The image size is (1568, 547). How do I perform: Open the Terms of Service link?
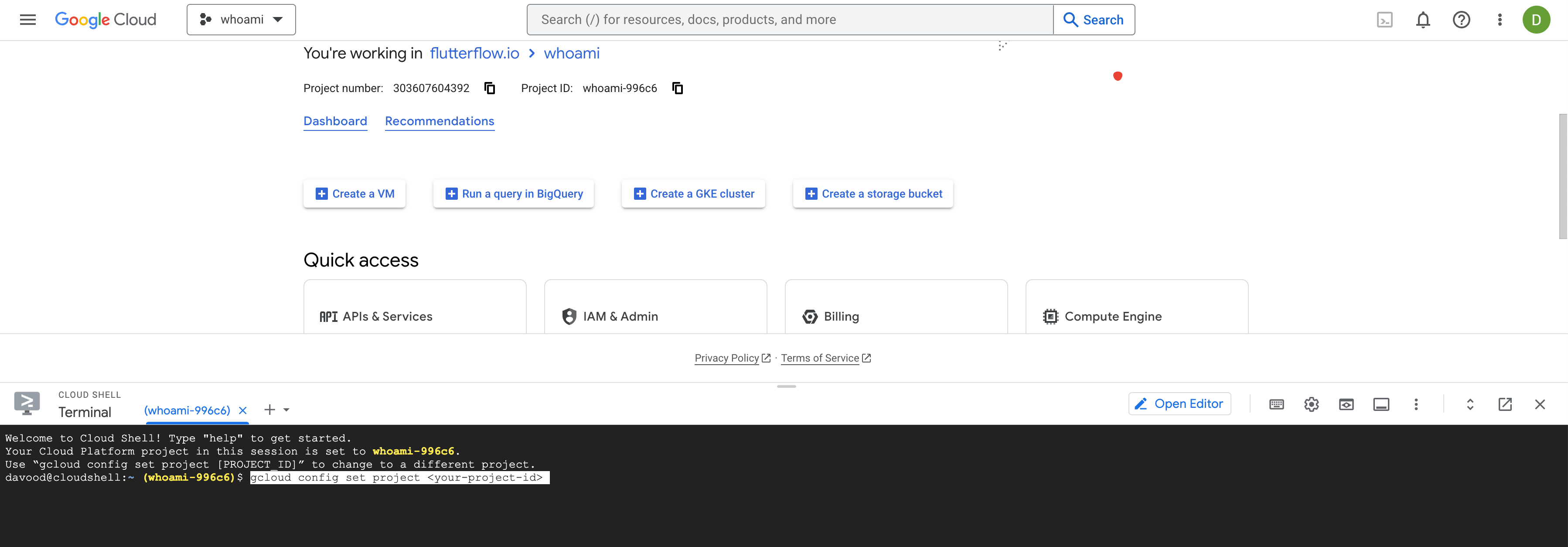click(x=820, y=358)
